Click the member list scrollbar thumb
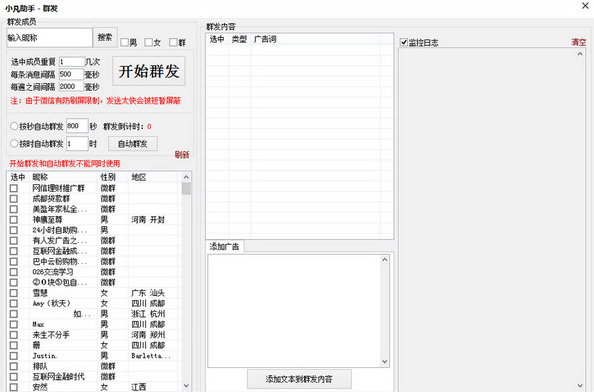 (186, 189)
